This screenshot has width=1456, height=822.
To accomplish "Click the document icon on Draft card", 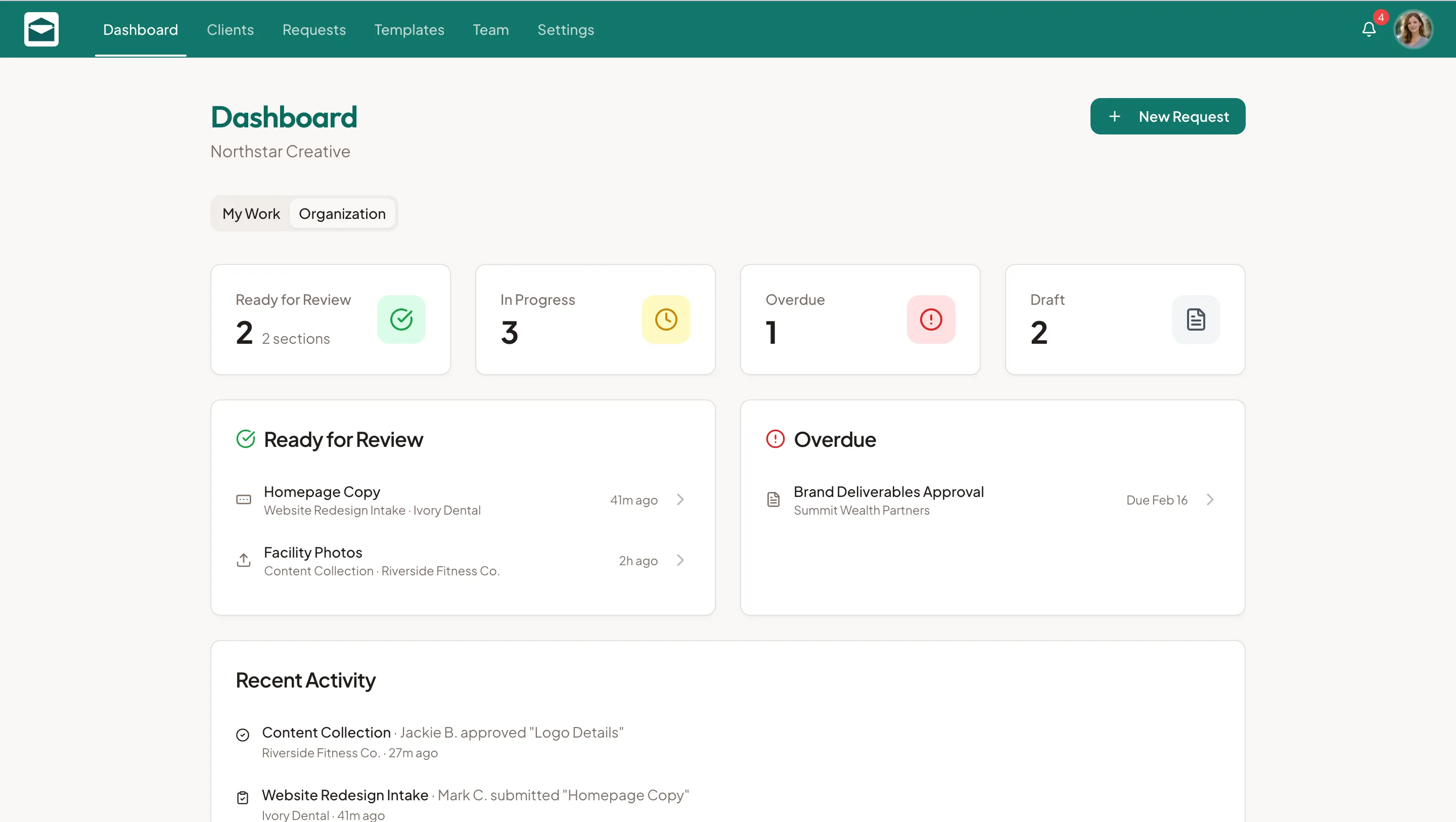I will [1196, 319].
